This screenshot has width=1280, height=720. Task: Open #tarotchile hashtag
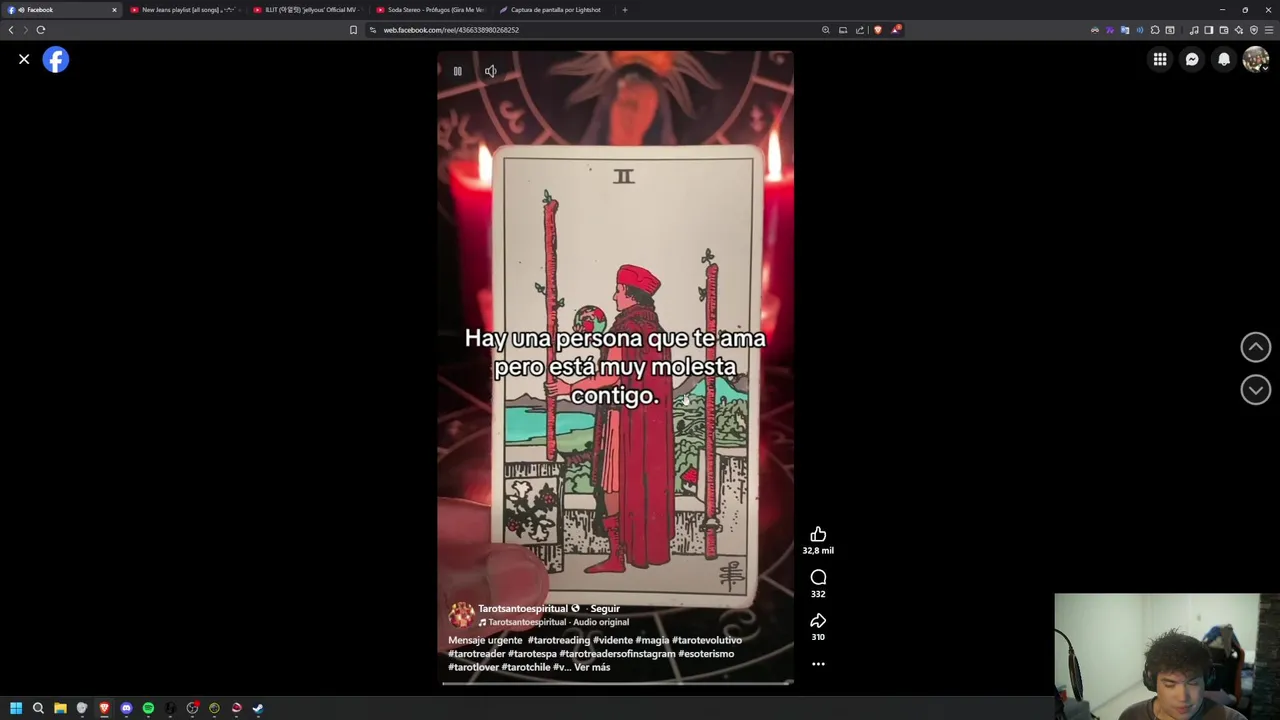click(x=526, y=667)
